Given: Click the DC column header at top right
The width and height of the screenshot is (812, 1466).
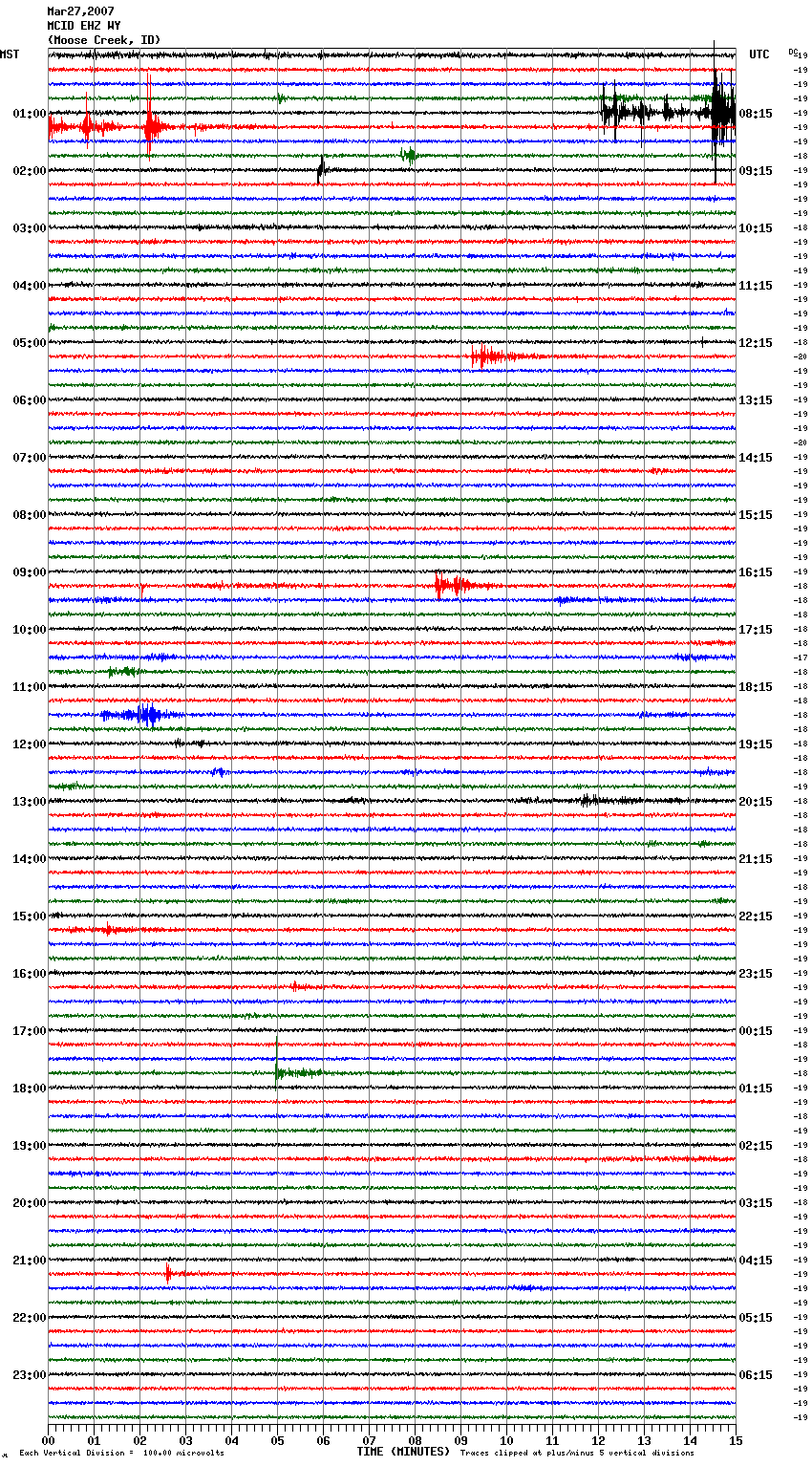Looking at the screenshot, I should pos(793,52).
